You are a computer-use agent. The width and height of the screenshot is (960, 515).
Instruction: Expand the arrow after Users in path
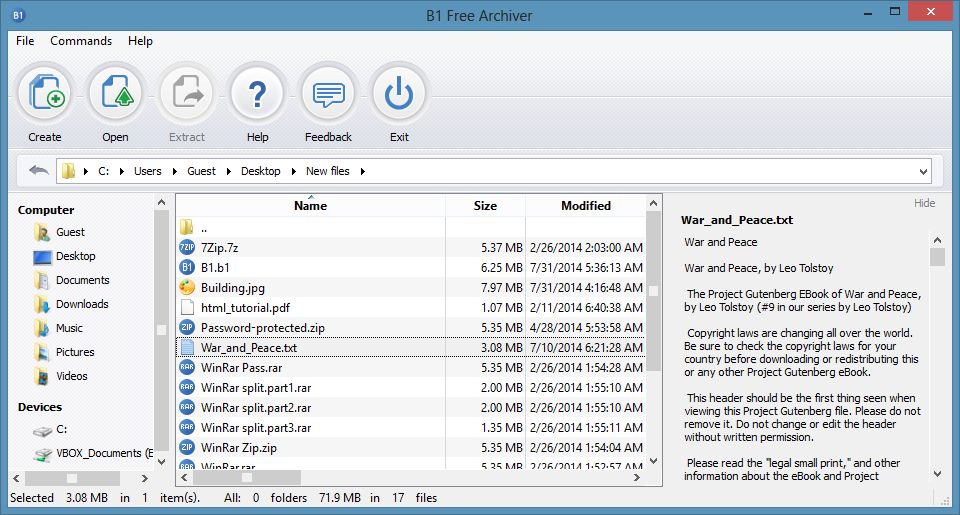174,171
